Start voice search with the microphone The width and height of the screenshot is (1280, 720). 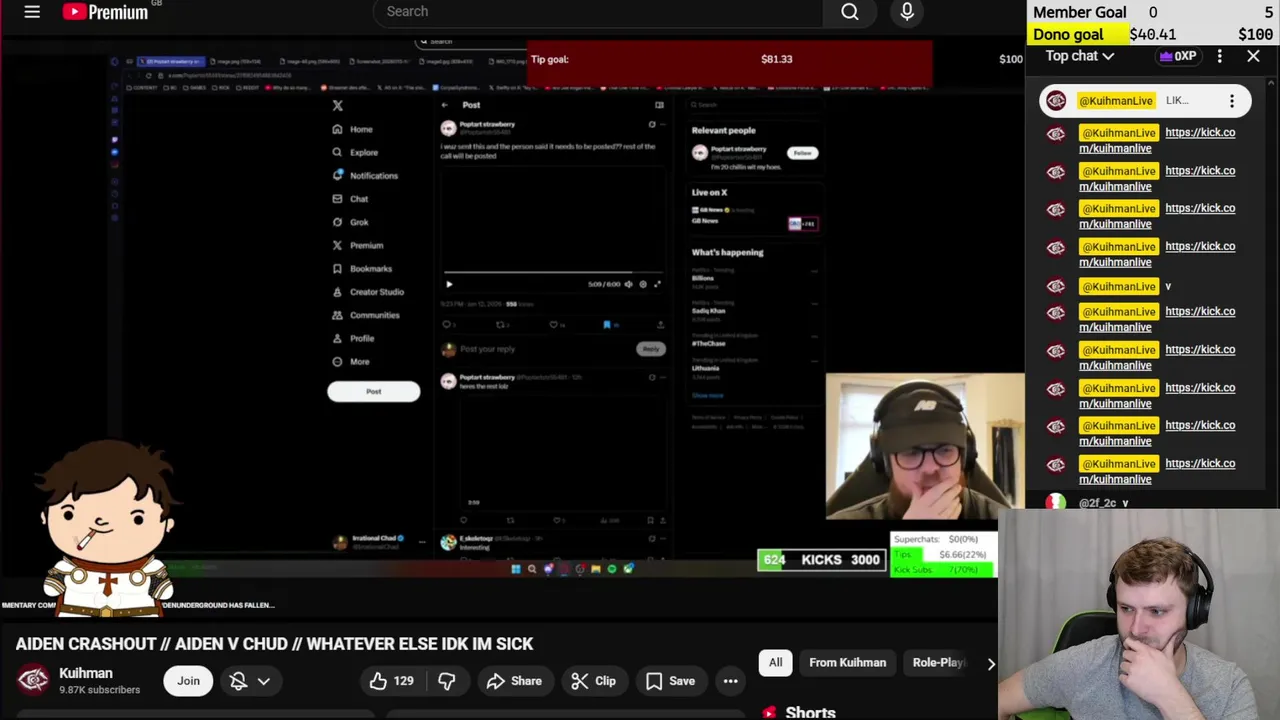coord(907,12)
